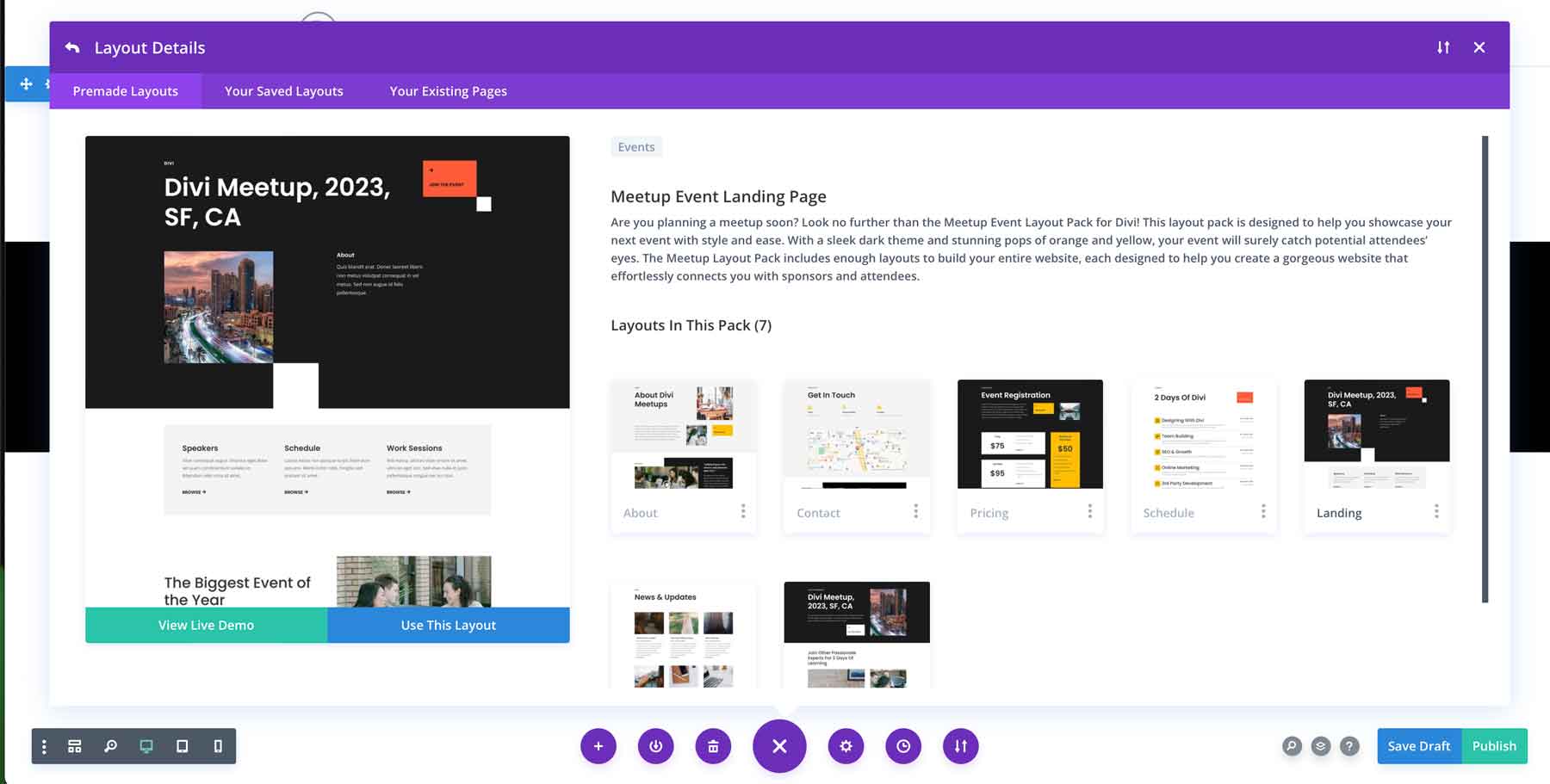Viewport: 1550px width, 784px height.
Task: Open editing history clock icon
Action: click(x=903, y=746)
